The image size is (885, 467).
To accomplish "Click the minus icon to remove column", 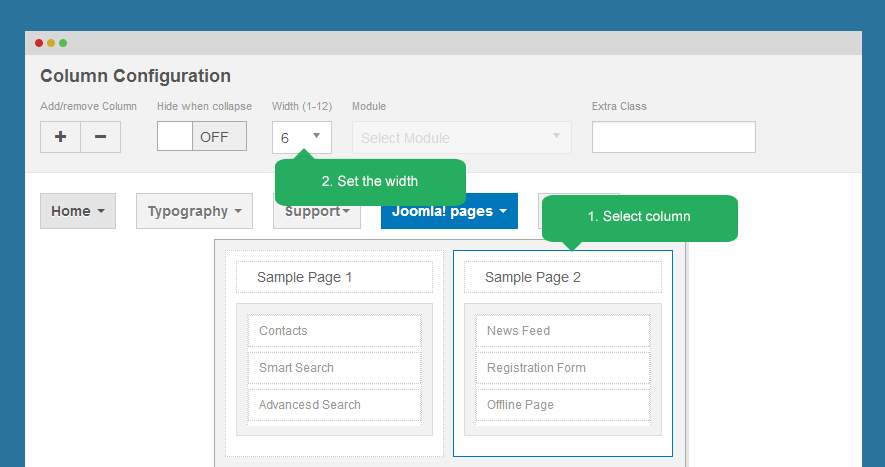I will click(x=100, y=137).
